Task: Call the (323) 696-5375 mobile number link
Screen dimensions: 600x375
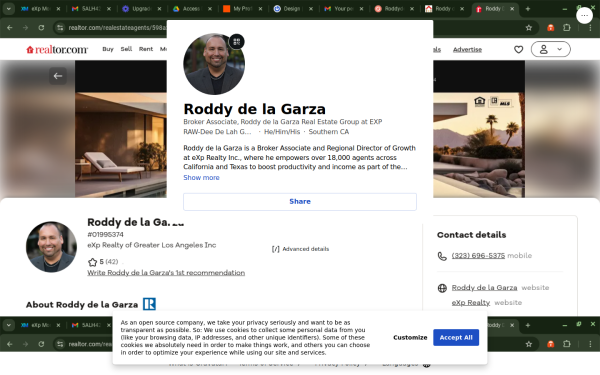Action: [478, 256]
